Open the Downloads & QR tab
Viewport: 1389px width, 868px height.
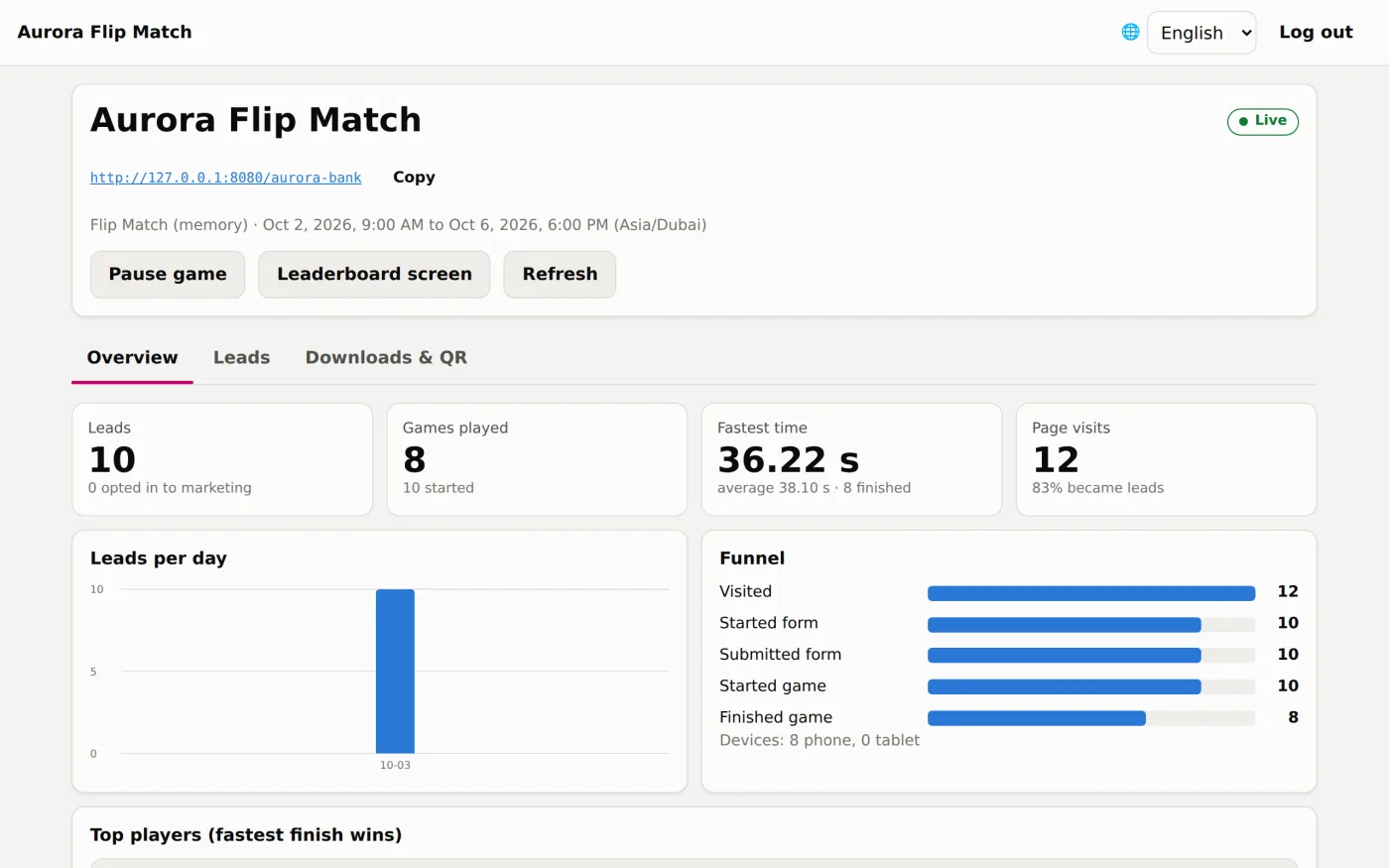click(x=386, y=357)
